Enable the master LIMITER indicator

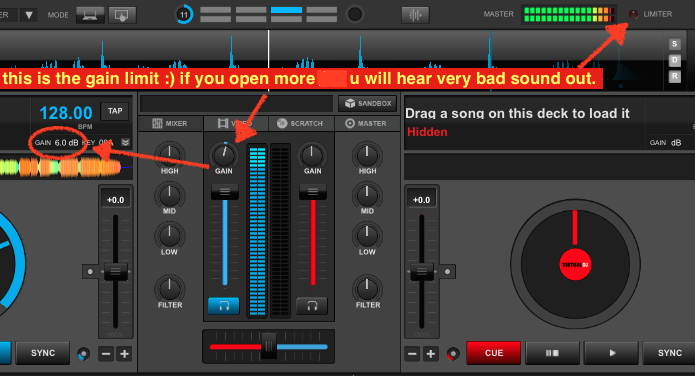(x=633, y=14)
